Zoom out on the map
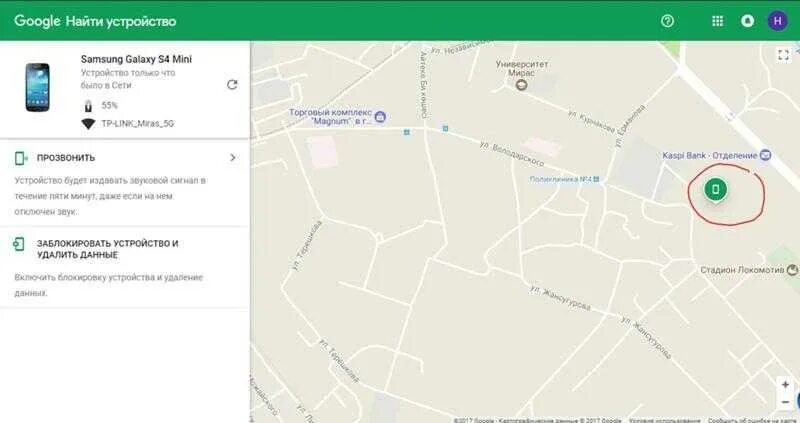Image resolution: width=800 pixels, height=423 pixels. coord(785,402)
